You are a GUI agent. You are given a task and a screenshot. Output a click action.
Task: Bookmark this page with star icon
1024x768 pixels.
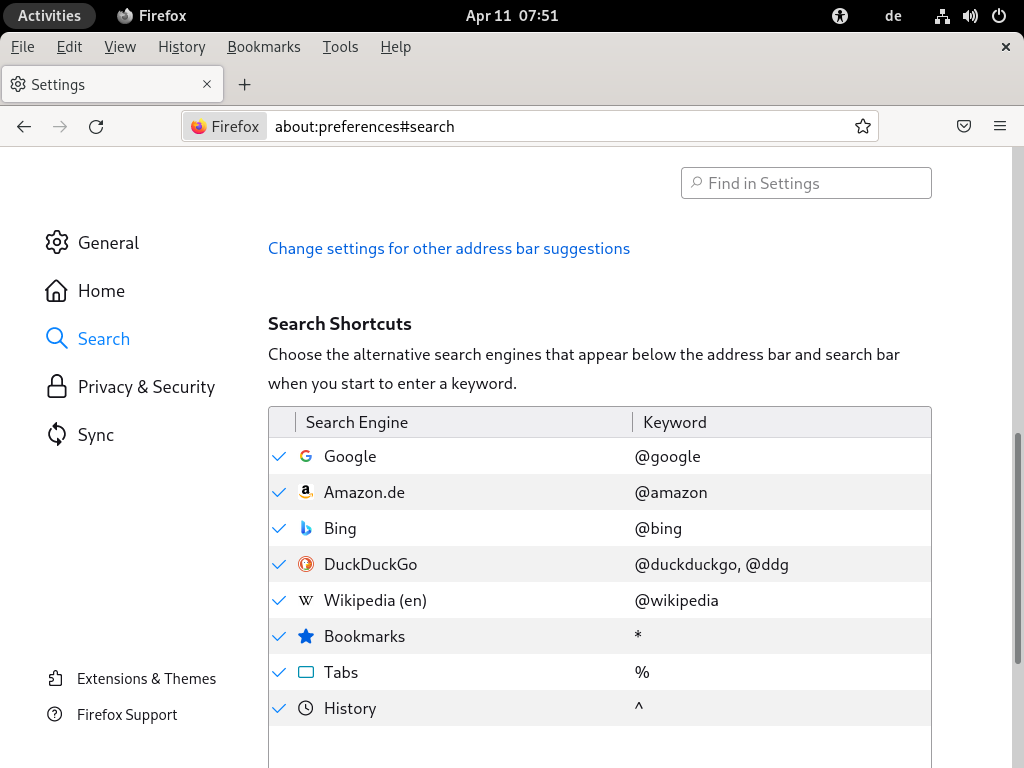[x=862, y=127]
